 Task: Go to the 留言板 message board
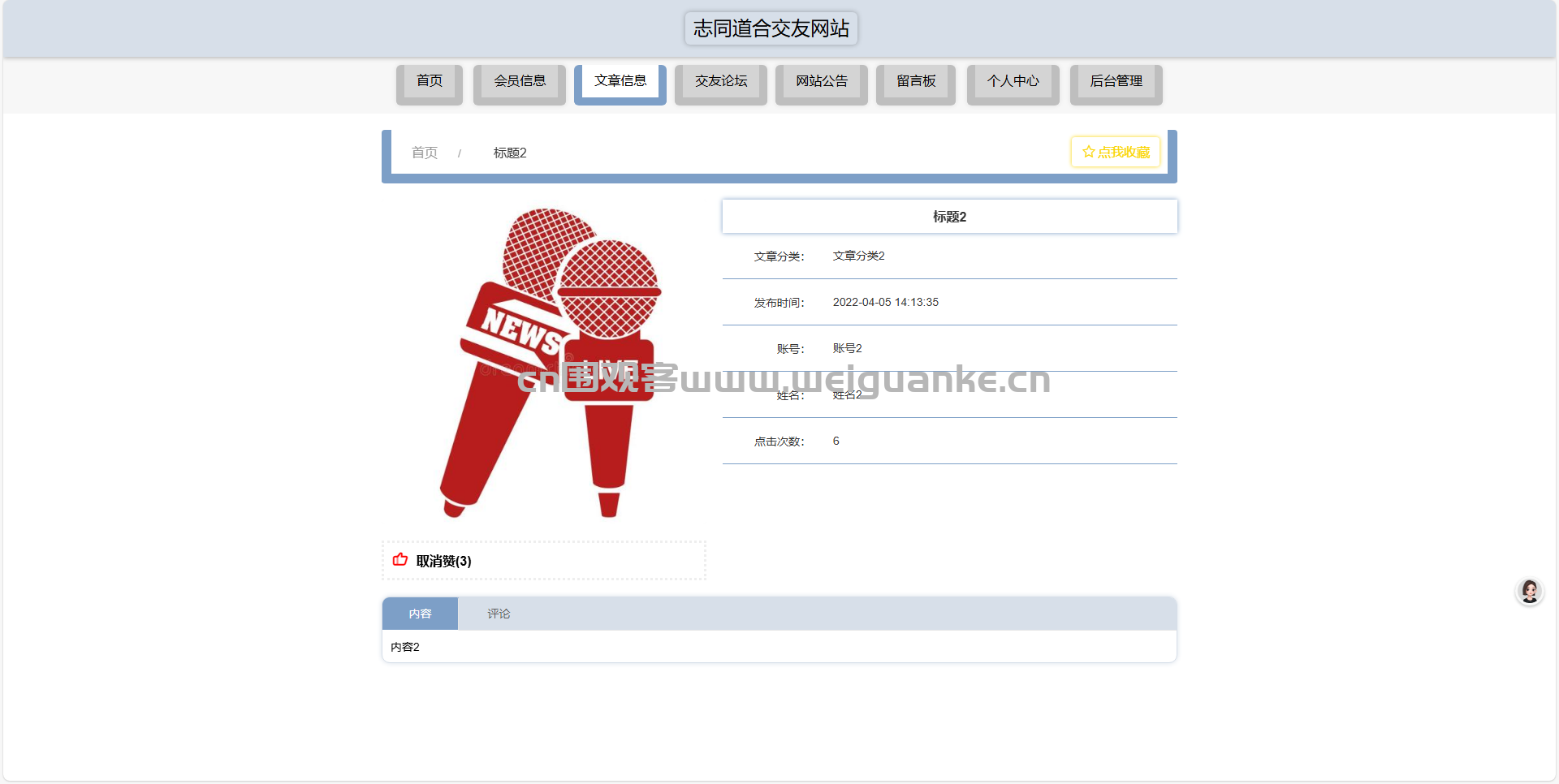click(x=915, y=80)
